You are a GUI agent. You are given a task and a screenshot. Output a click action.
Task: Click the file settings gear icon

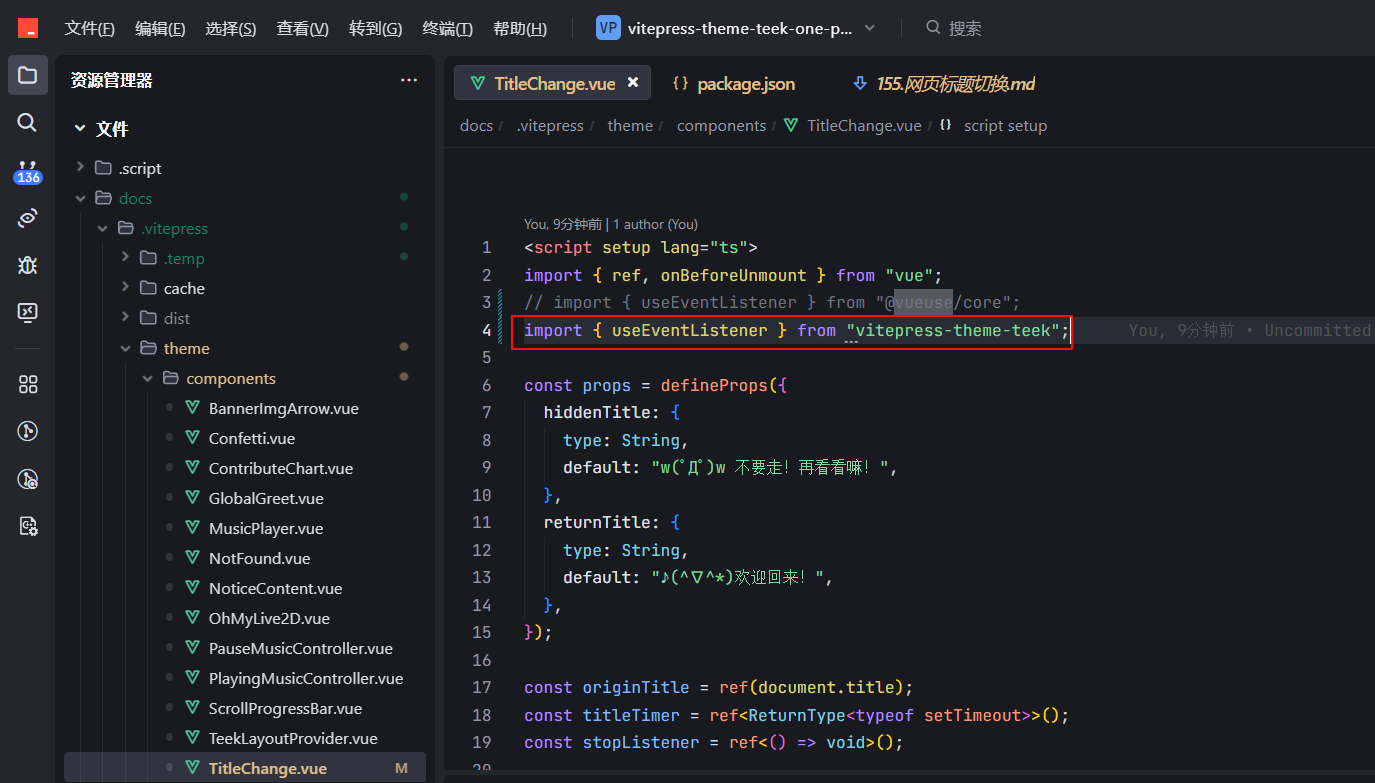coord(28,526)
